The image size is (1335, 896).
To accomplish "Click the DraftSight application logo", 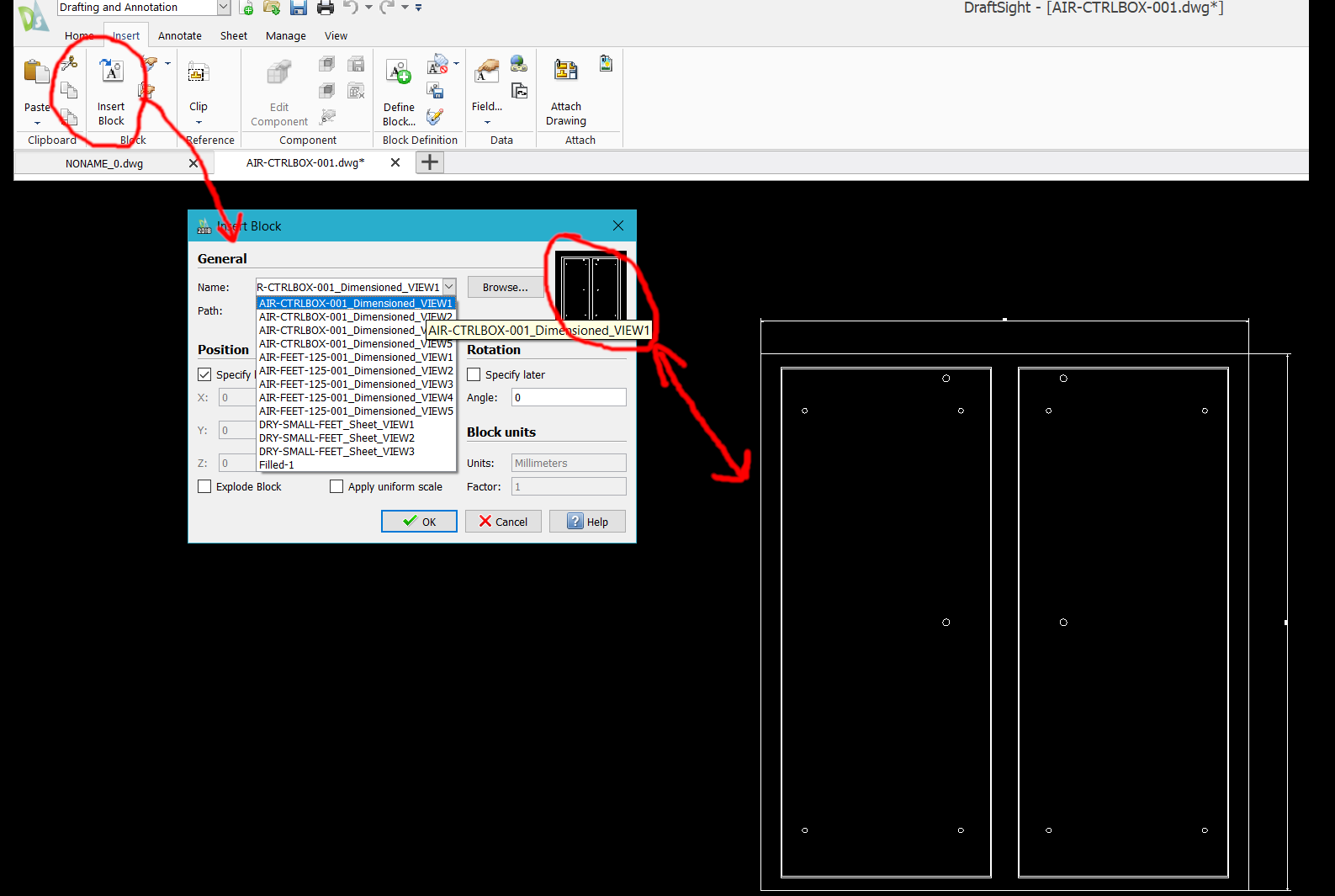I will [x=34, y=17].
